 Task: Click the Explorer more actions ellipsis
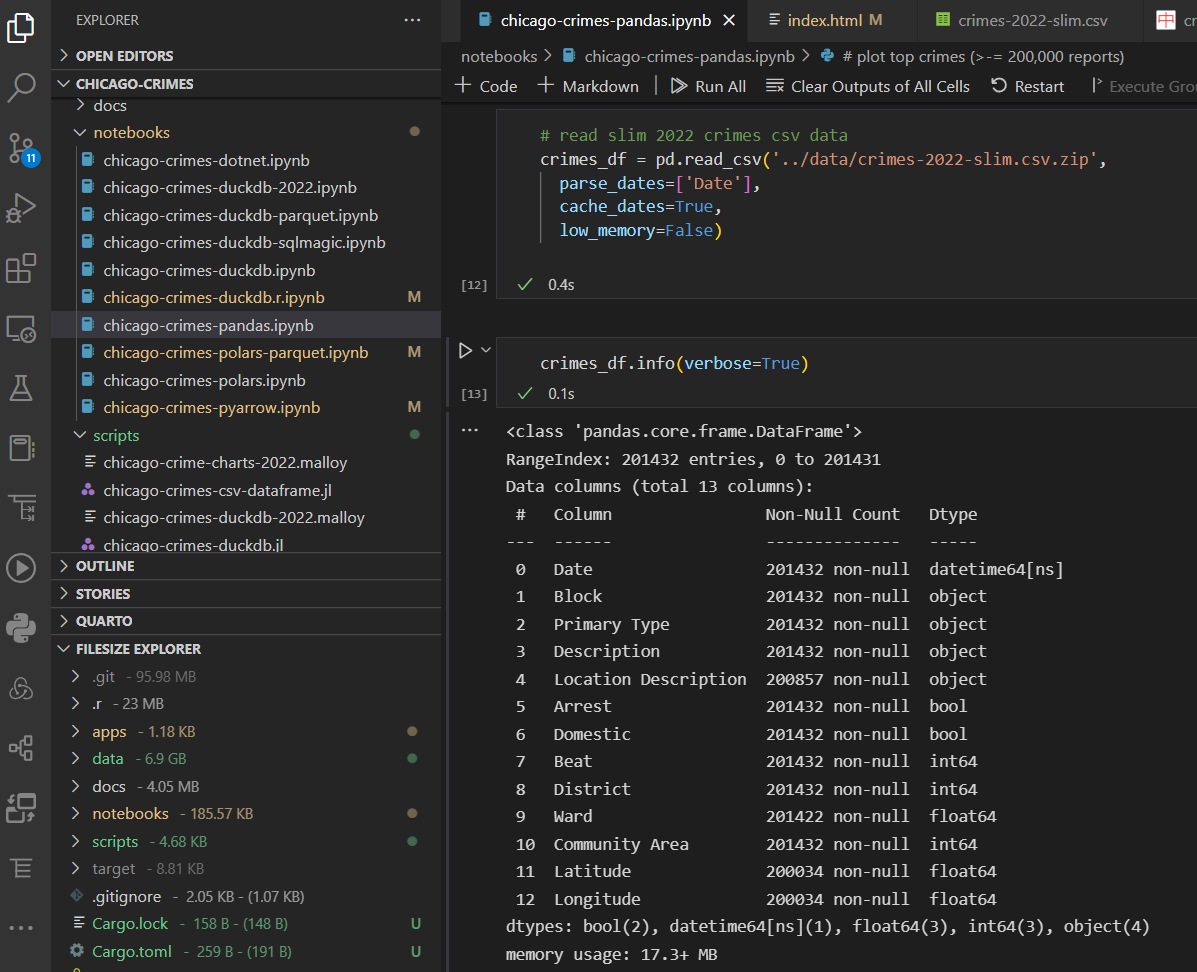coord(412,20)
